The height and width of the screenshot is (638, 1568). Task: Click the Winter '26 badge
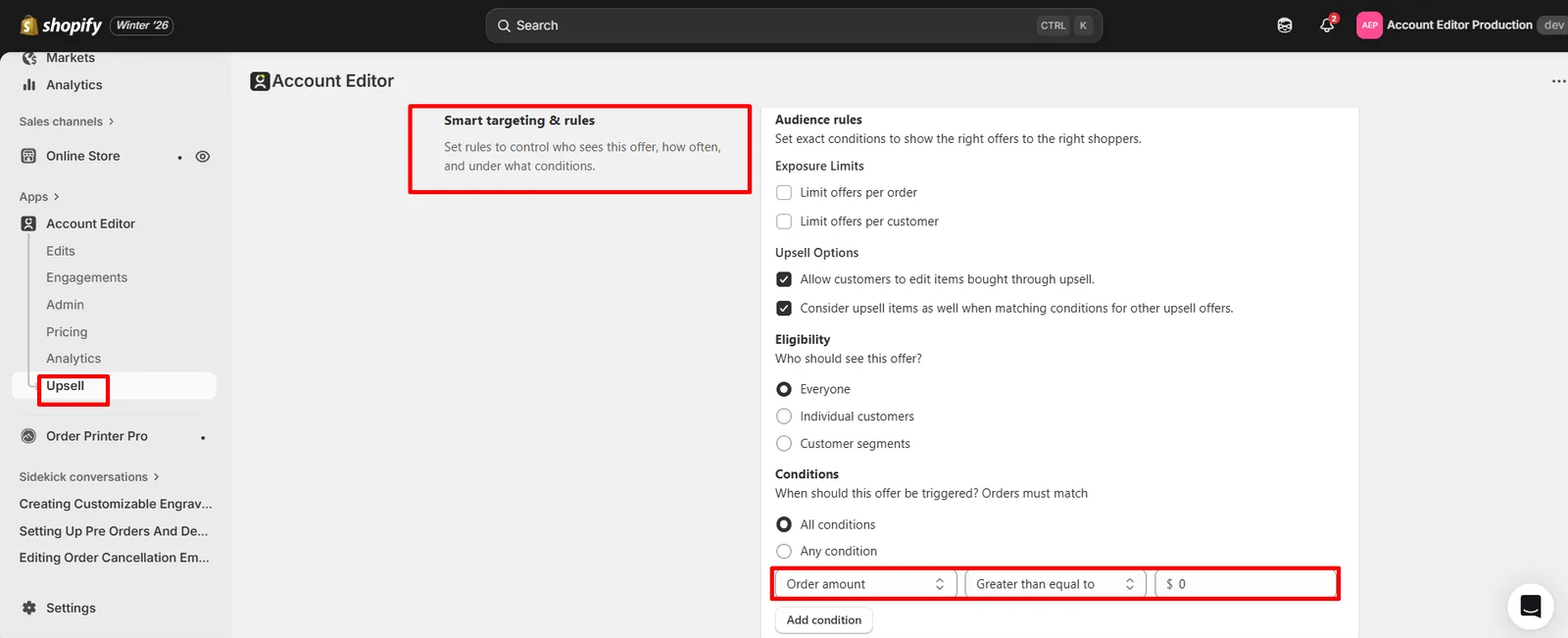(142, 25)
